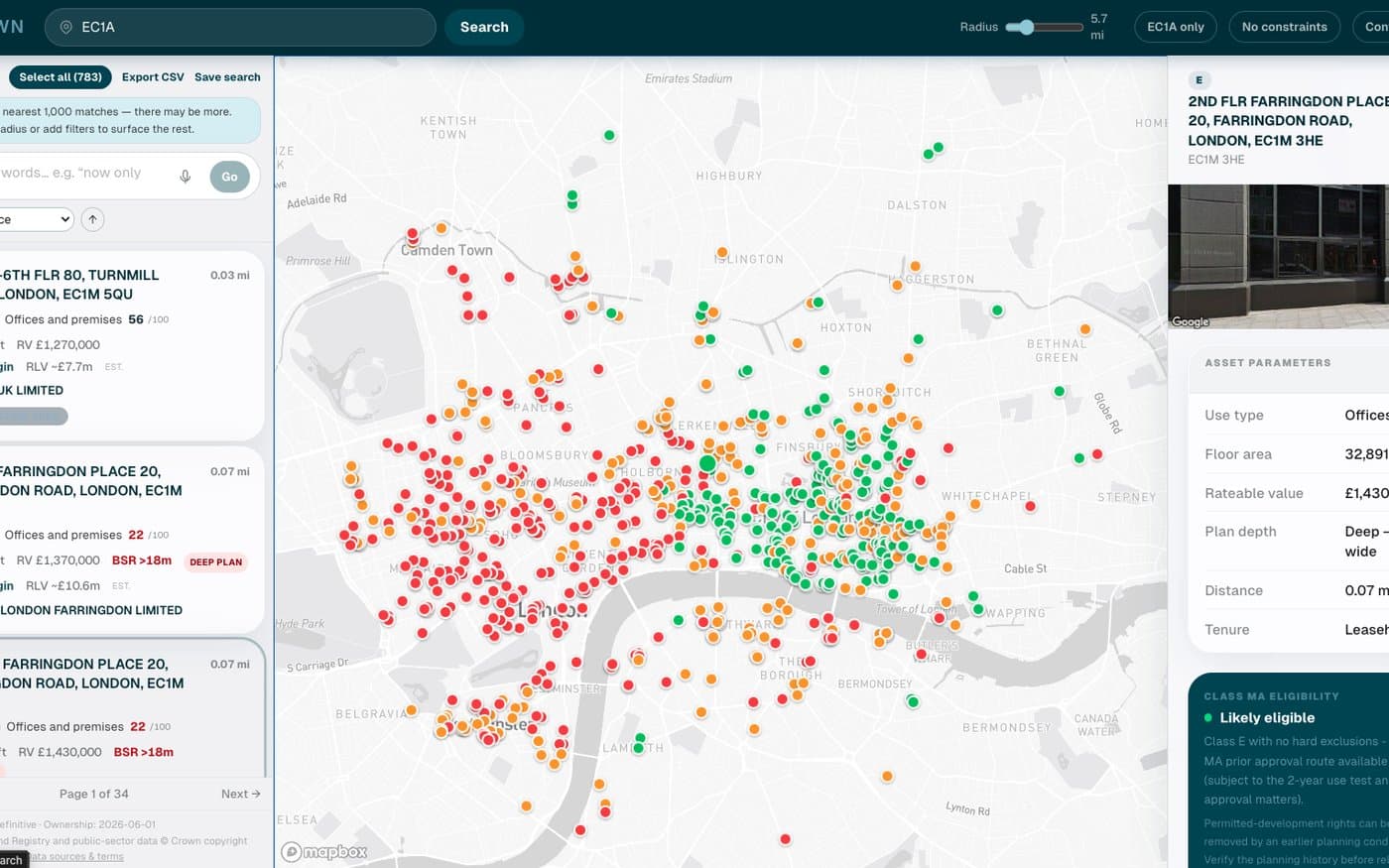Select the green marker below the Bethnal Green label

1059,391
